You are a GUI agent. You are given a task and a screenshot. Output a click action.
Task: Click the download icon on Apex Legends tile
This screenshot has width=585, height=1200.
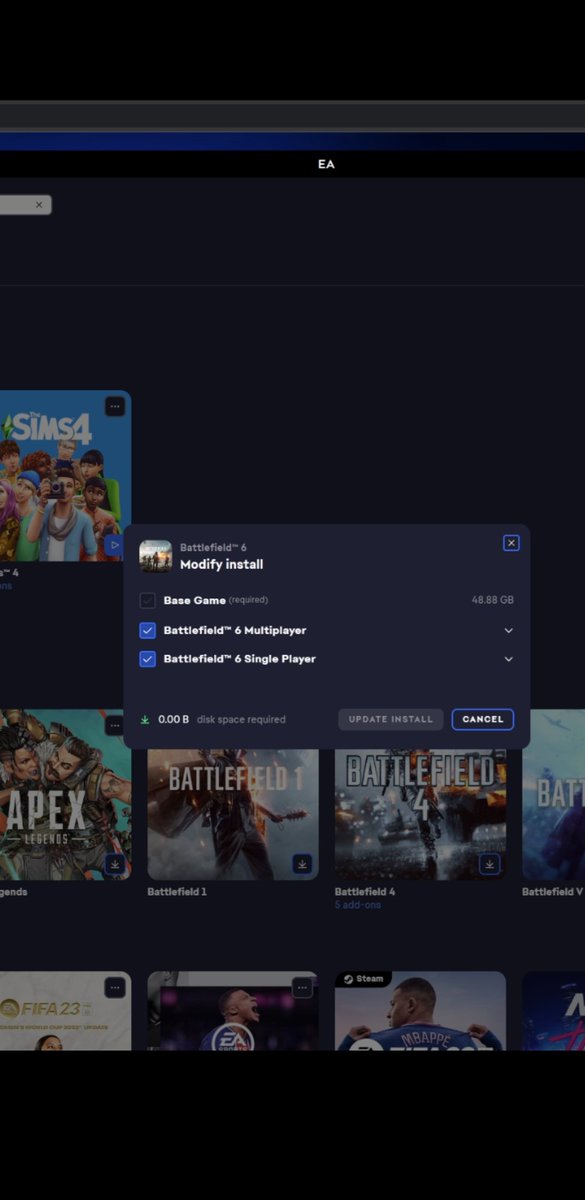click(115, 864)
